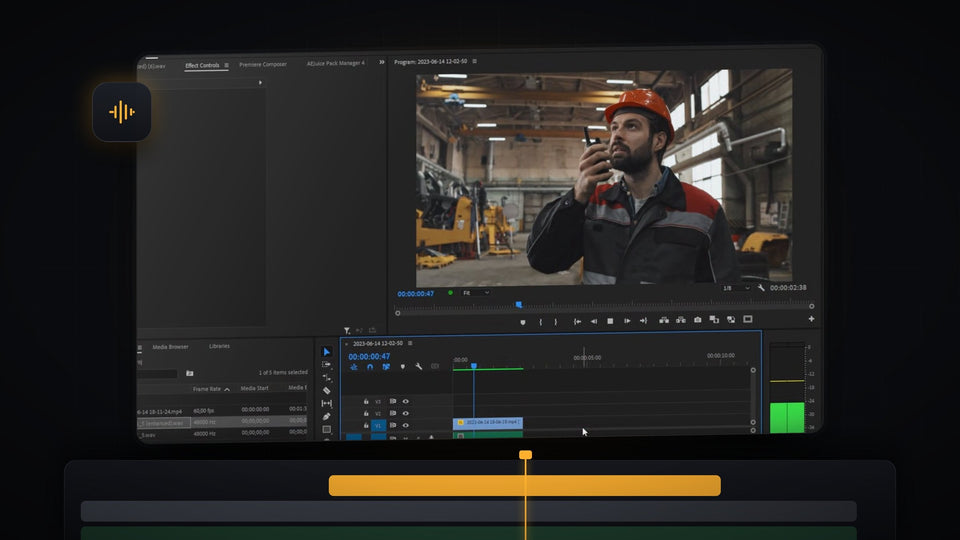The width and height of the screenshot is (960, 540).
Task: Click the project panel new bin icon
Action: 190,373
